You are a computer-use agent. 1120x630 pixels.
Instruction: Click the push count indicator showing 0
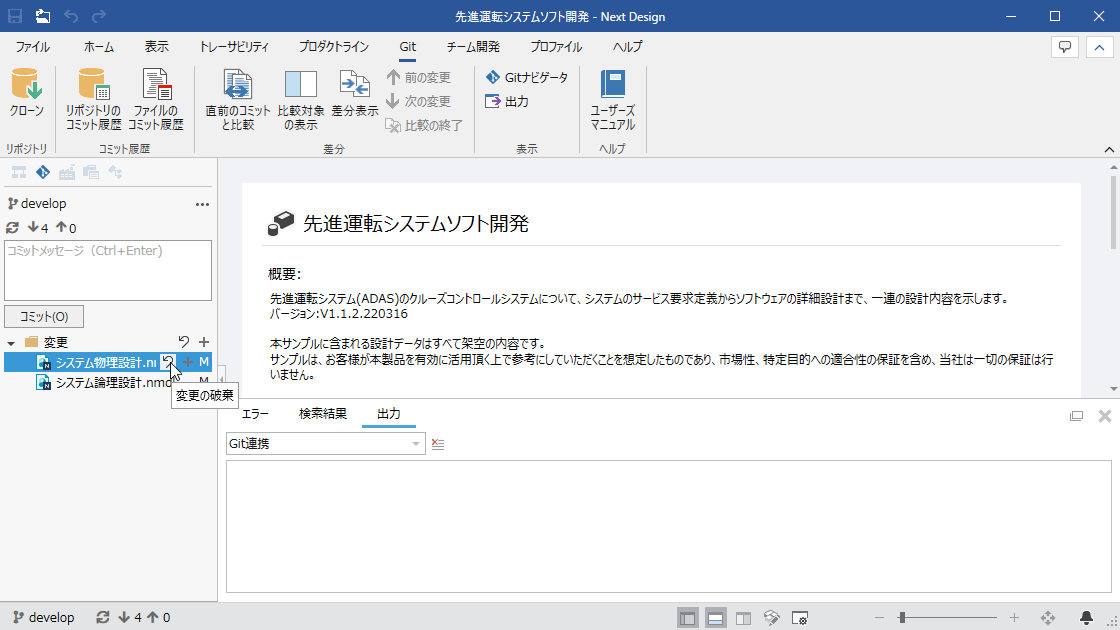(x=66, y=228)
